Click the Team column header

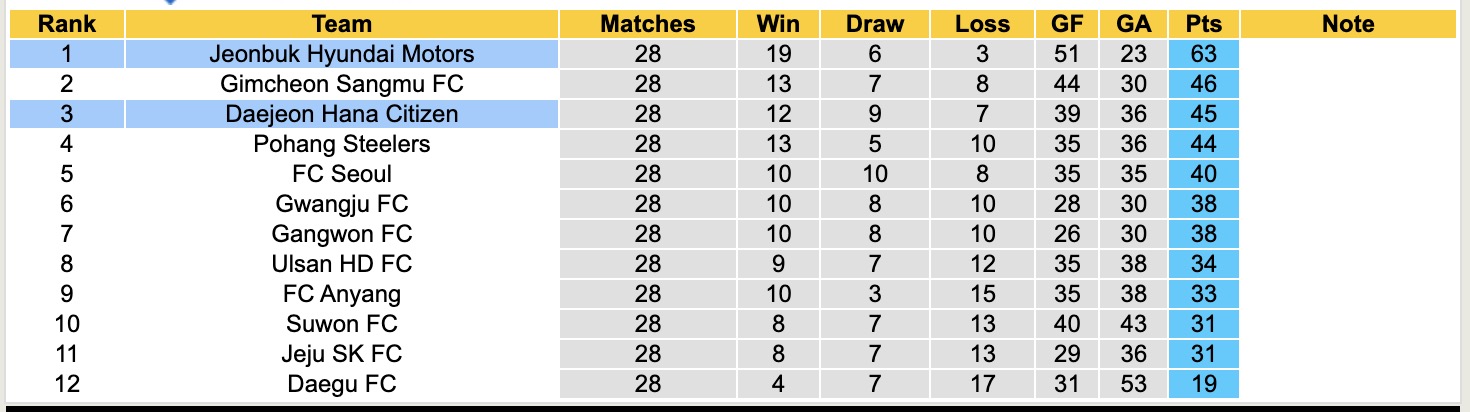click(x=342, y=24)
